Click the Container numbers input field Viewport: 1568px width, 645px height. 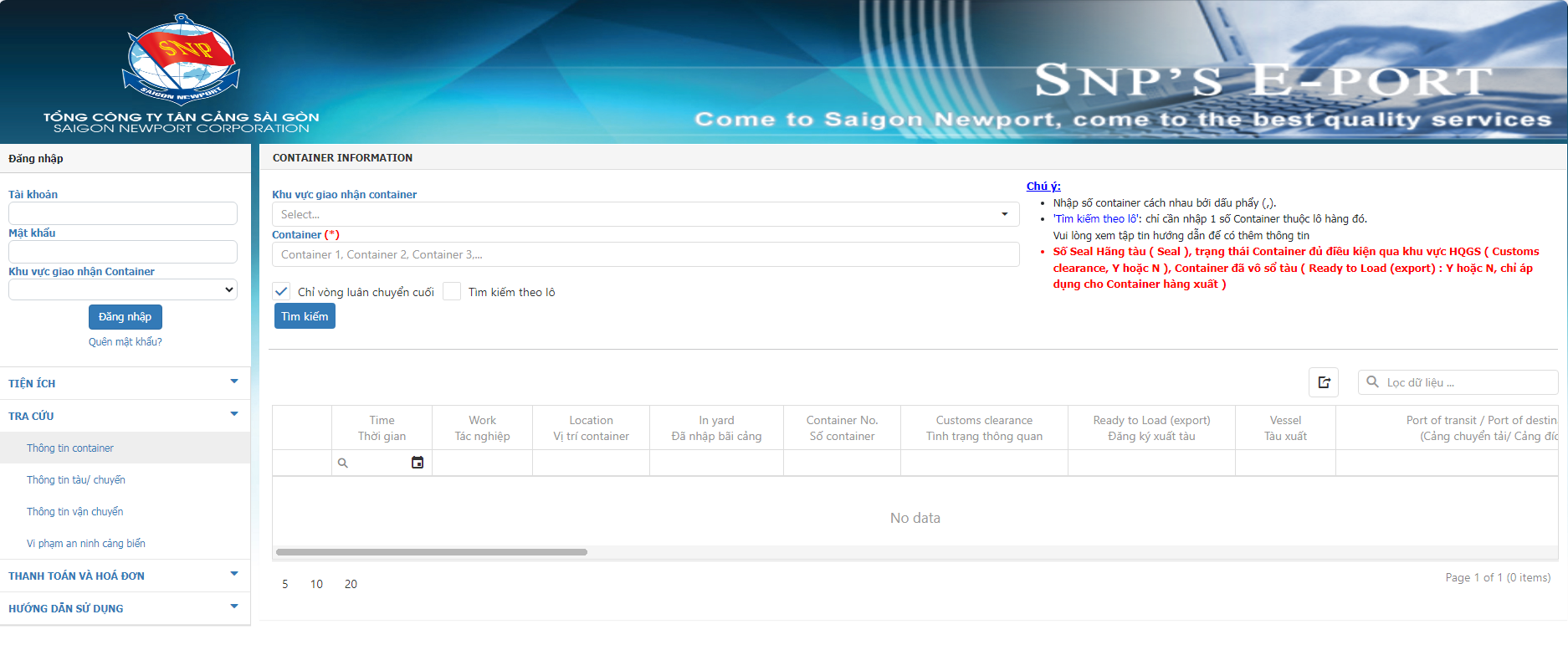coord(645,255)
